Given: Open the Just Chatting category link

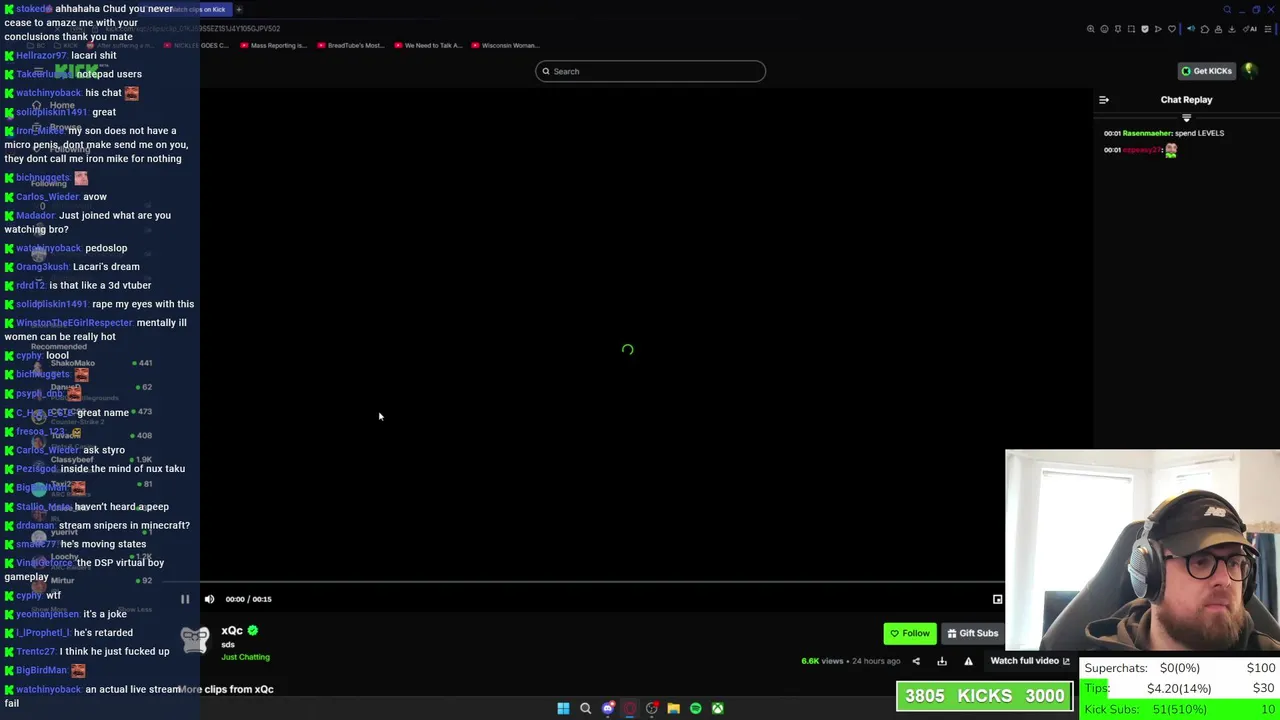Looking at the screenshot, I should point(245,657).
